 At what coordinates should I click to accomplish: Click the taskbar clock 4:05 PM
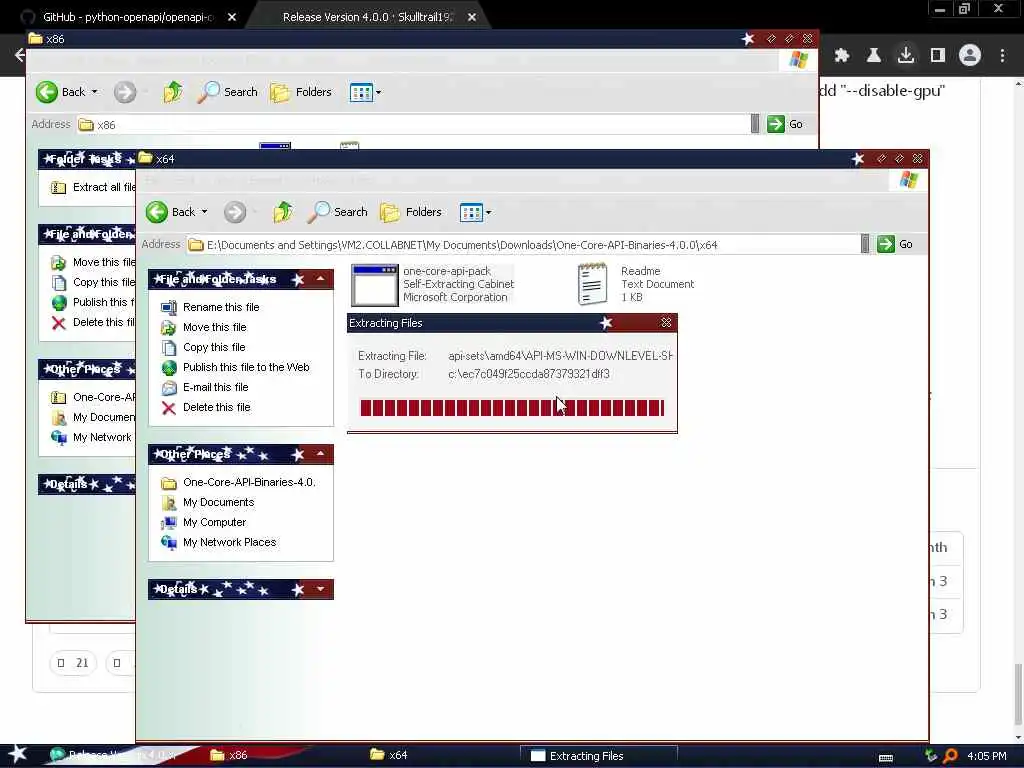coord(986,756)
